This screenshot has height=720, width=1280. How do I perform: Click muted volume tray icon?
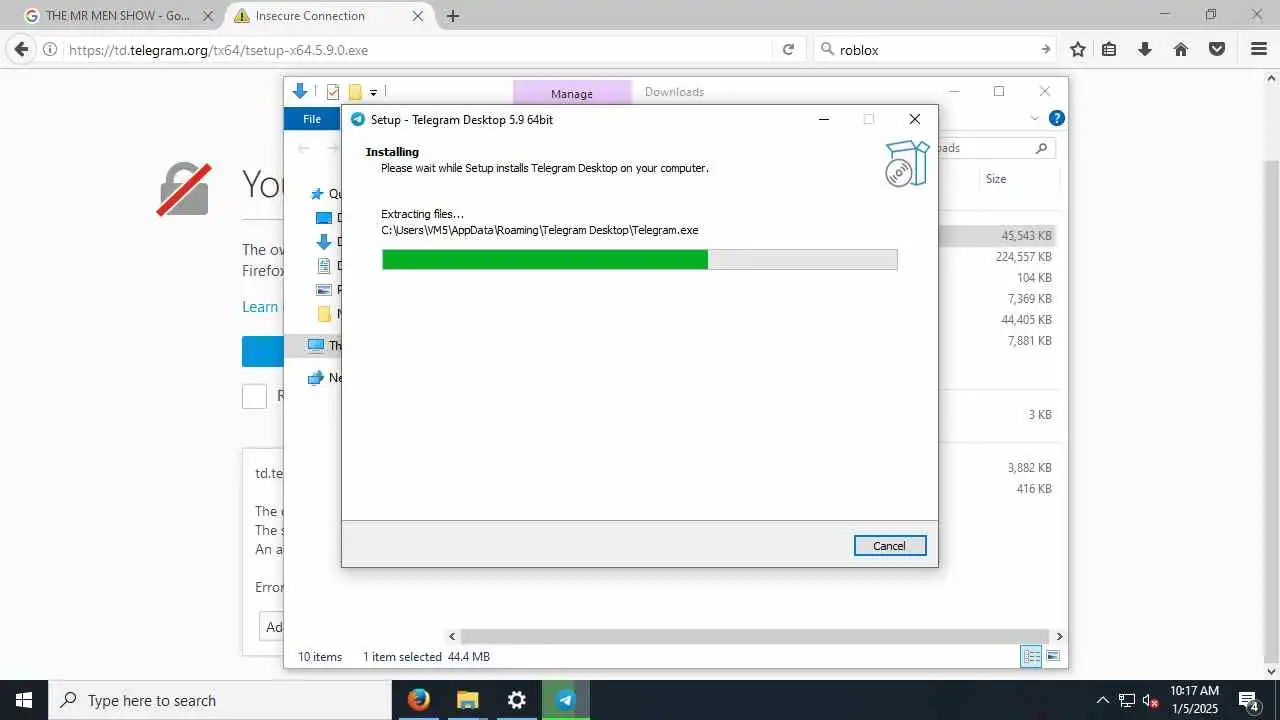tap(1151, 700)
